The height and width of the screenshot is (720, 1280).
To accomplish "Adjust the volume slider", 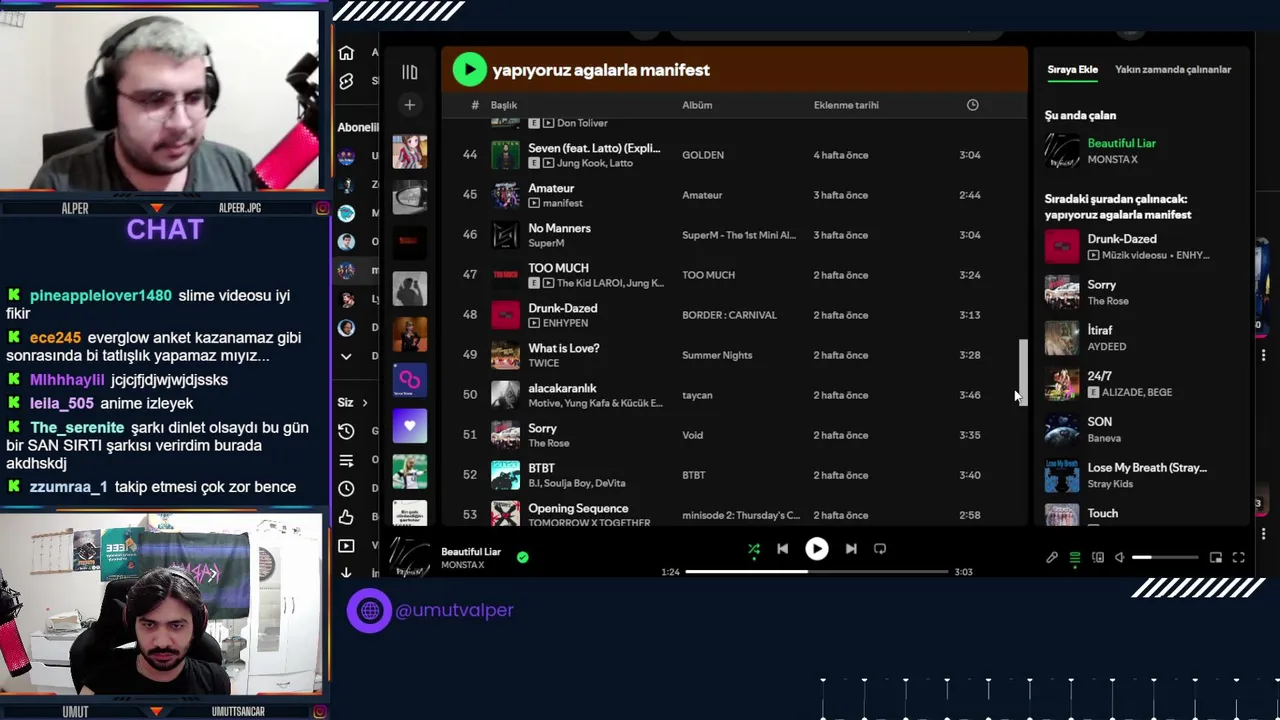I will coord(1165,558).
